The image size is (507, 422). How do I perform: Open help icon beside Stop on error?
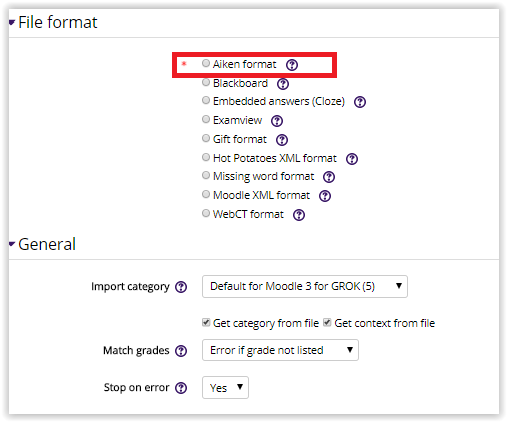[181, 388]
